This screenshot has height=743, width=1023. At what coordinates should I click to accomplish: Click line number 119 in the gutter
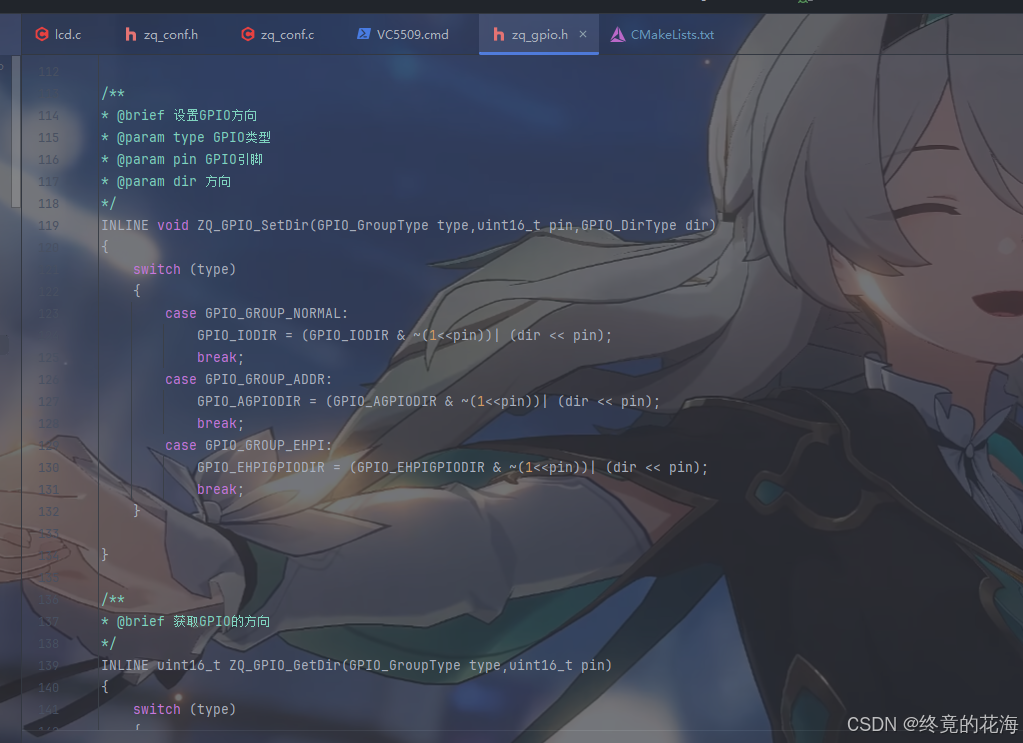[x=48, y=226]
